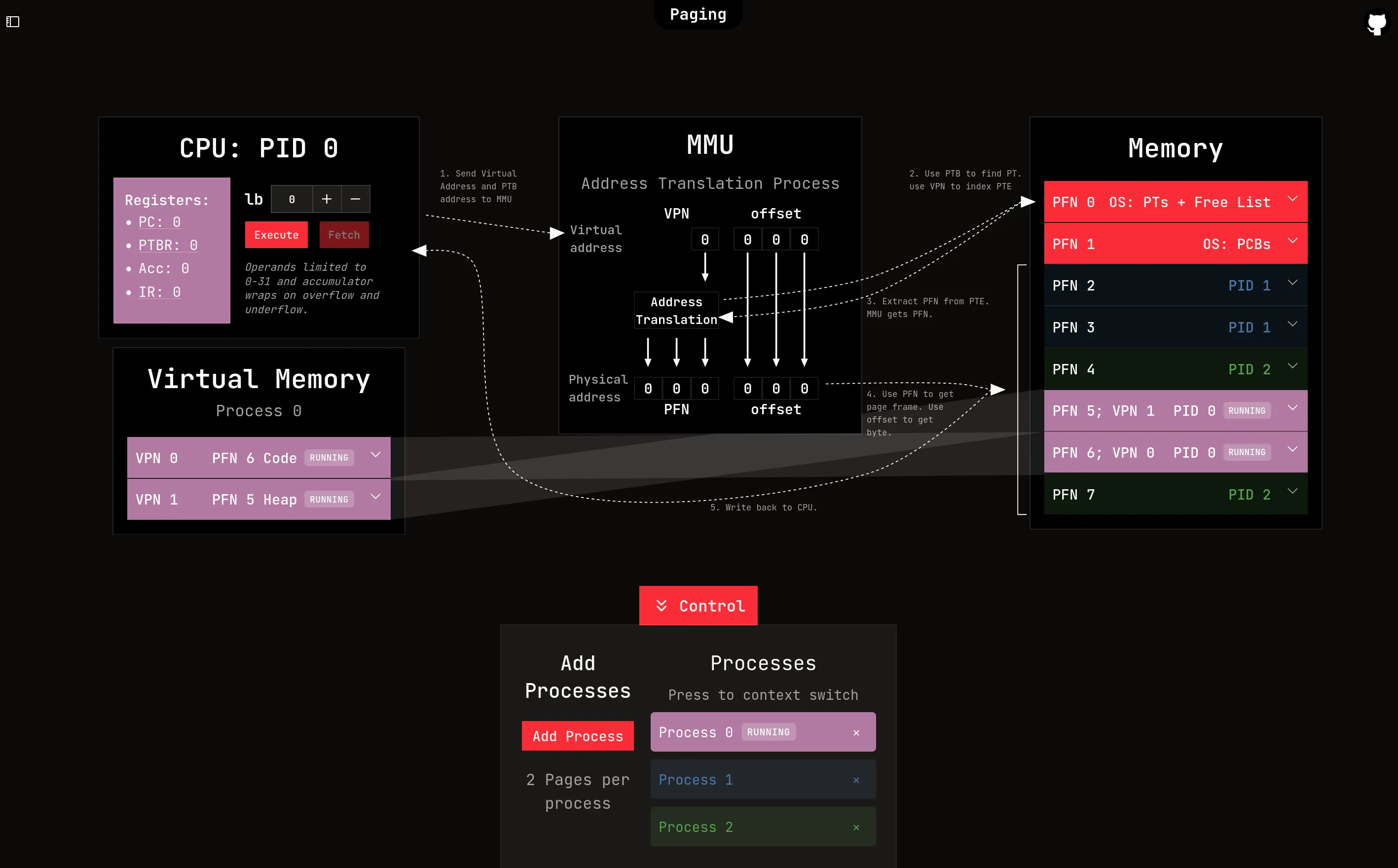Viewport: 1398px width, 868px height.
Task: Expand PFN 0 OS: PTs + Free List
Action: coord(1292,199)
